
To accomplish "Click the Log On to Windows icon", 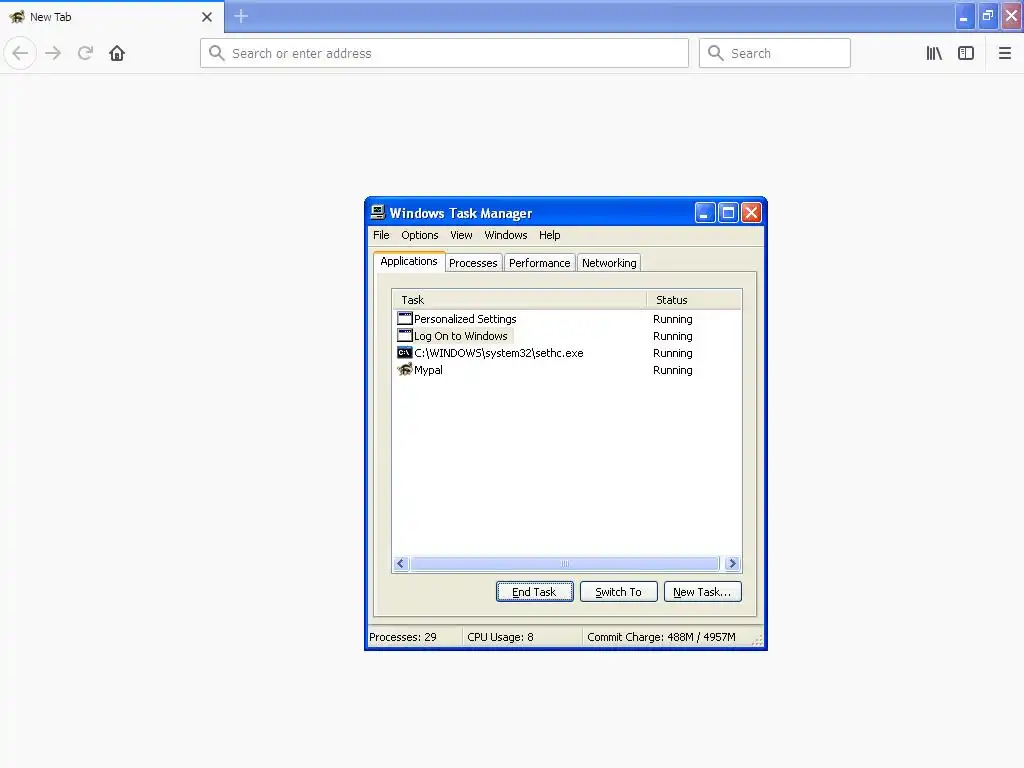I will tap(405, 335).
